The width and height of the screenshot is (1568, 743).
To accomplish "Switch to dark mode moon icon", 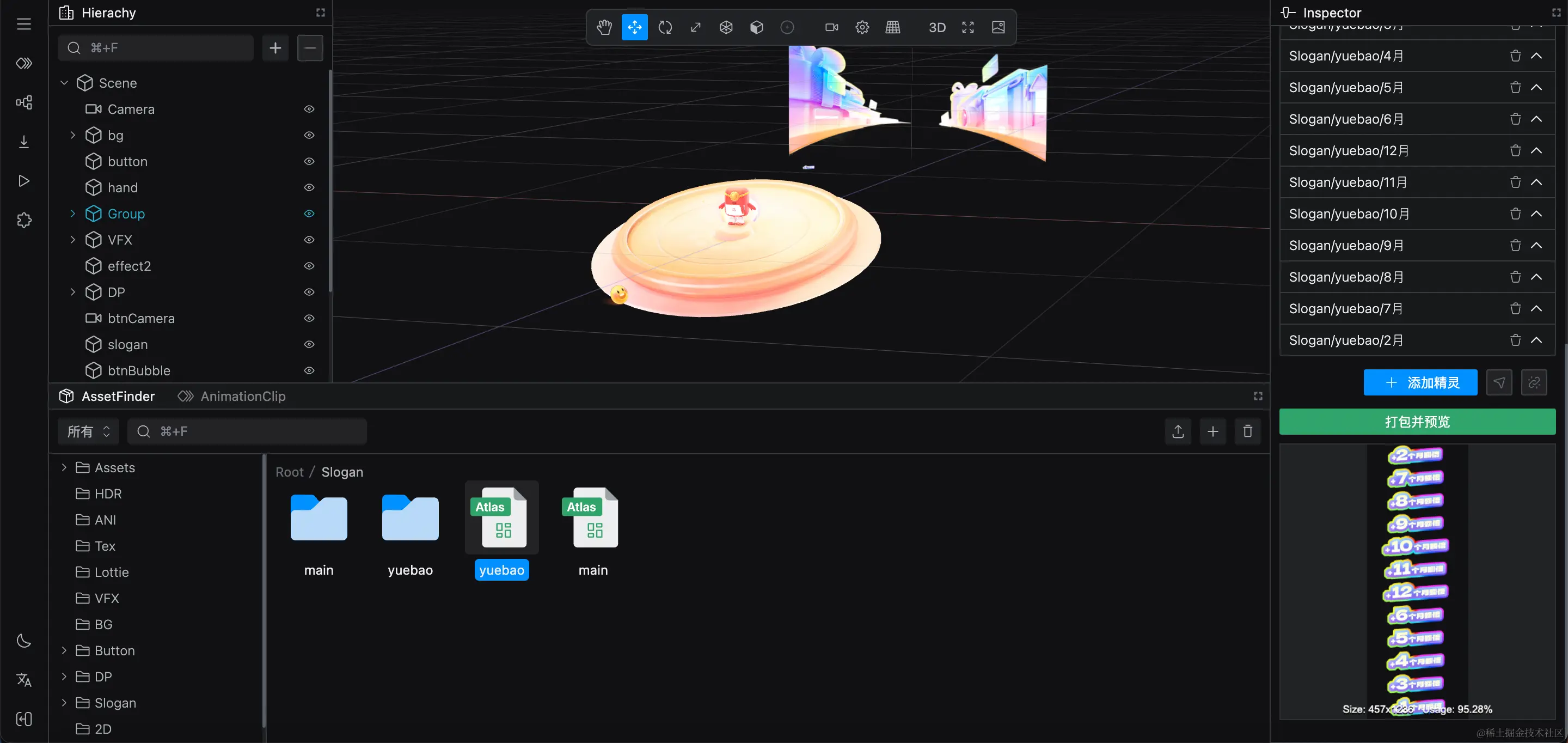I will [24, 641].
